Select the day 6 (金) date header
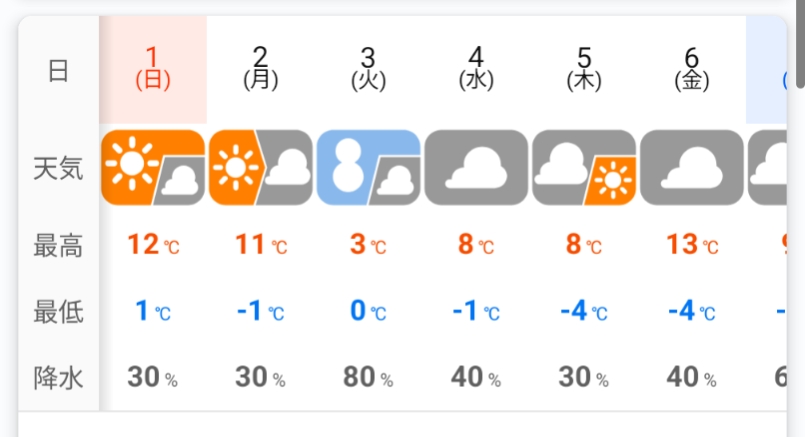 [x=692, y=69]
